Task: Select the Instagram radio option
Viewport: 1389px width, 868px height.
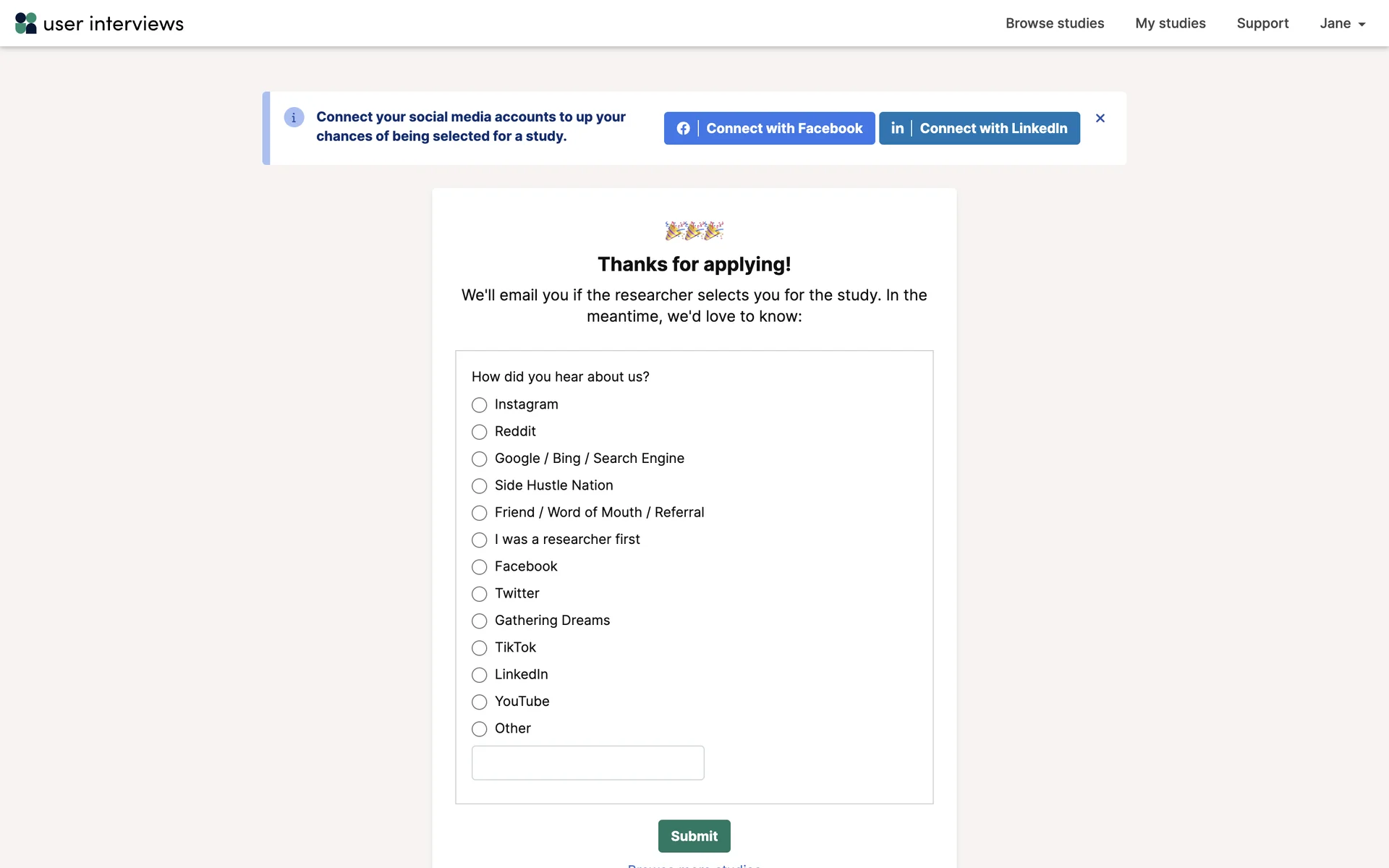Action: coord(479,405)
